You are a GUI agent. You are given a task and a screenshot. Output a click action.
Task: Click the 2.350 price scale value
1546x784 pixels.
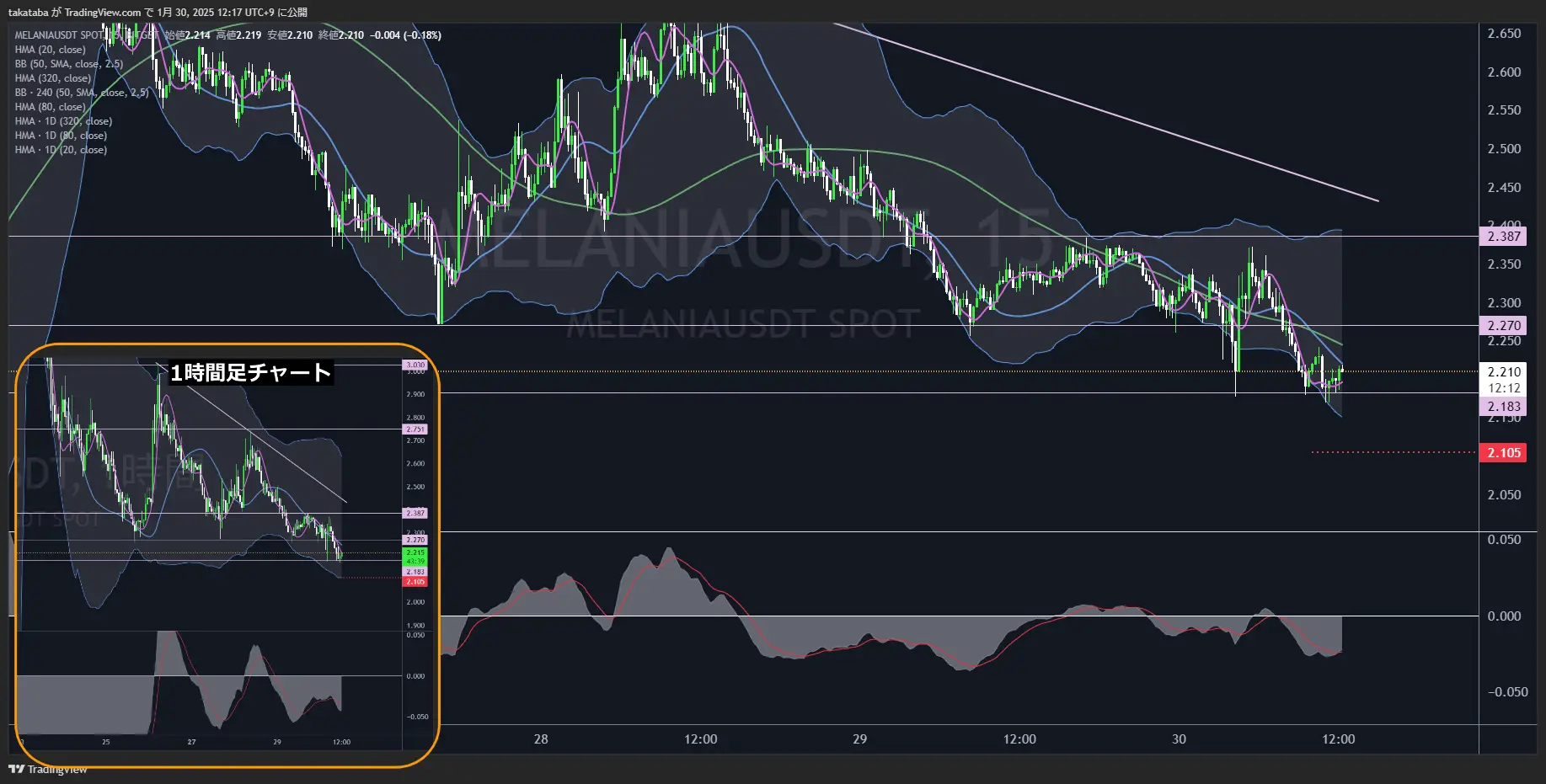(1504, 264)
